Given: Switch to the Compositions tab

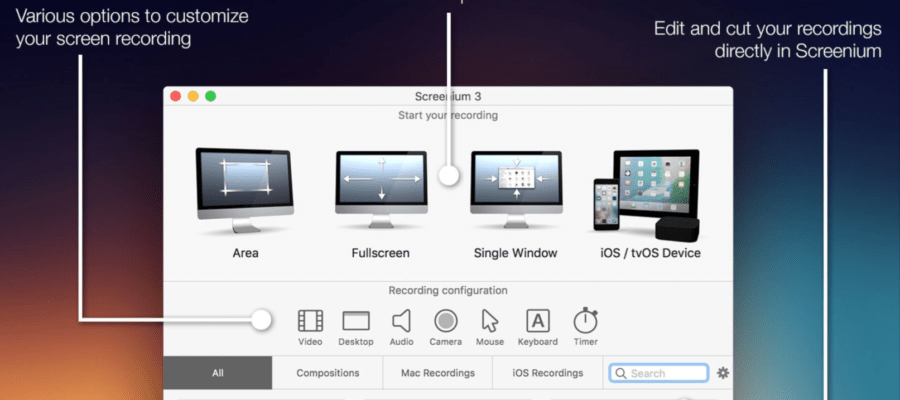Looking at the screenshot, I should (328, 373).
